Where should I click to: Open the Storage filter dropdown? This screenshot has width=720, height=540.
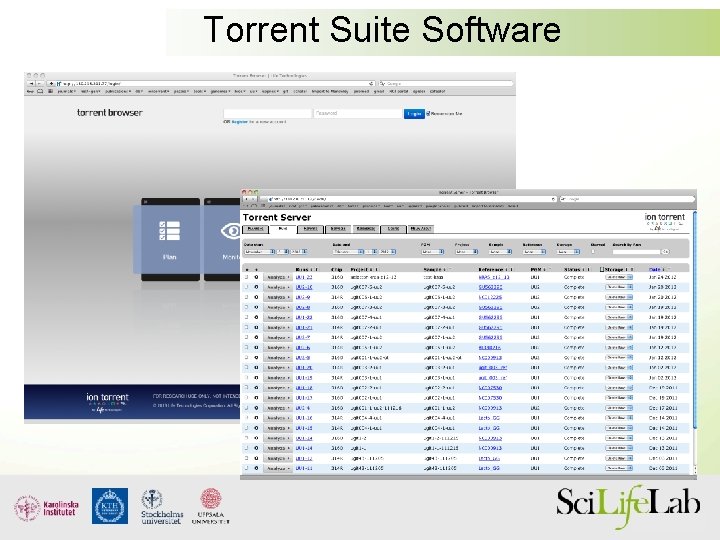tap(568, 252)
